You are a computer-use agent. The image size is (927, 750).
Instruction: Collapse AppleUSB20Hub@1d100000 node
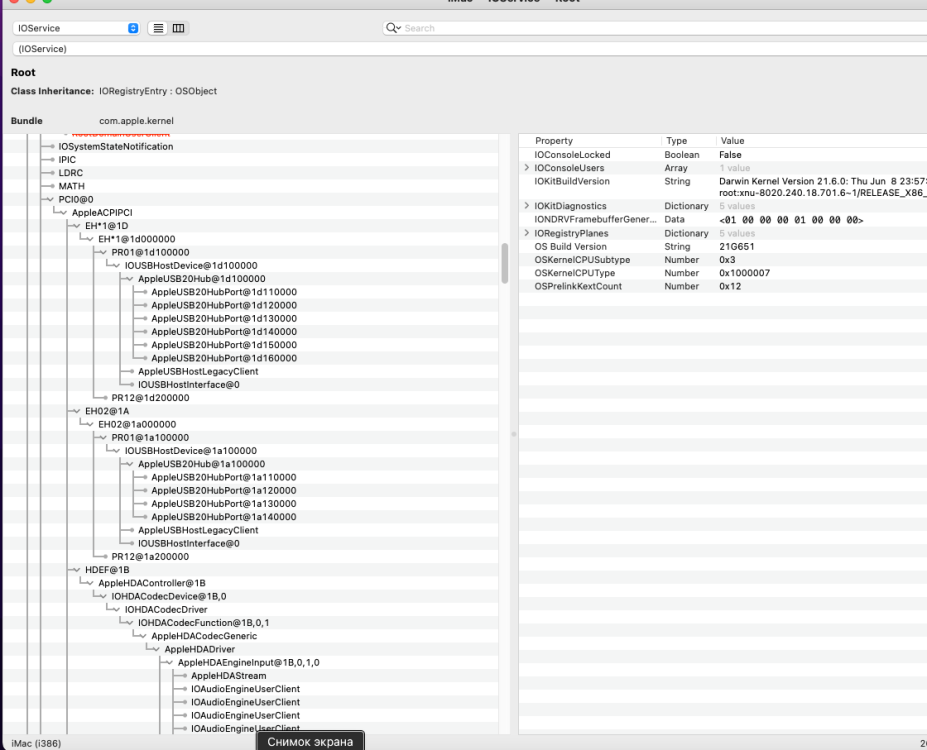tap(130, 279)
